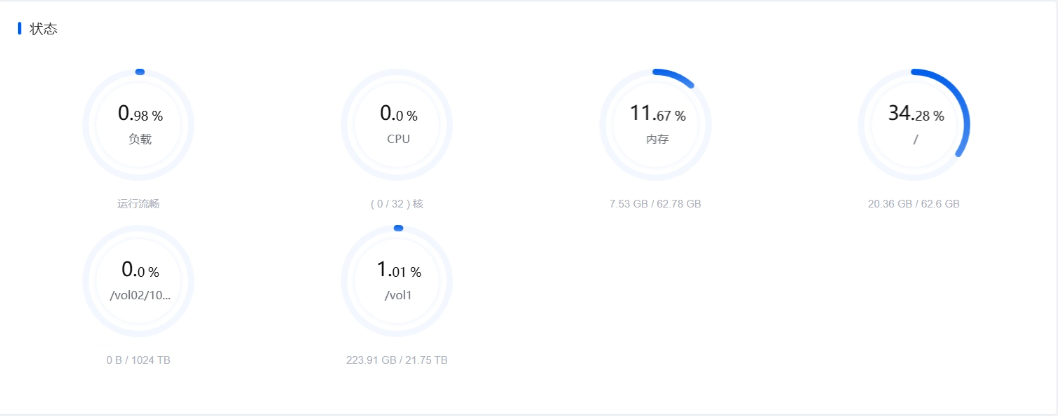1058x416 pixels.
Task: Select the /vol1 label
Action: [x=398, y=295]
